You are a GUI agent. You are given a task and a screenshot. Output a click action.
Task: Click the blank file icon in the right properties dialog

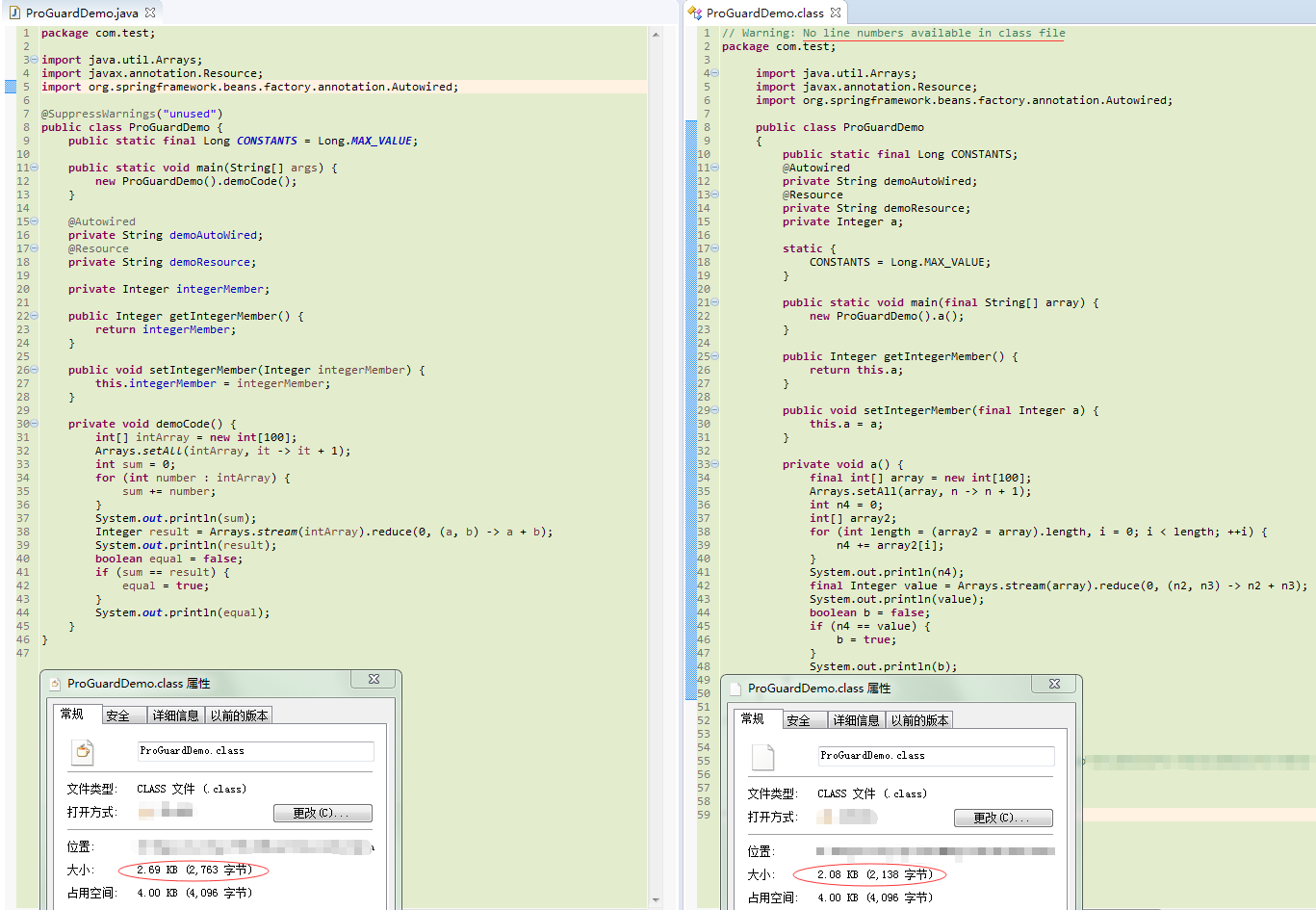(763, 756)
